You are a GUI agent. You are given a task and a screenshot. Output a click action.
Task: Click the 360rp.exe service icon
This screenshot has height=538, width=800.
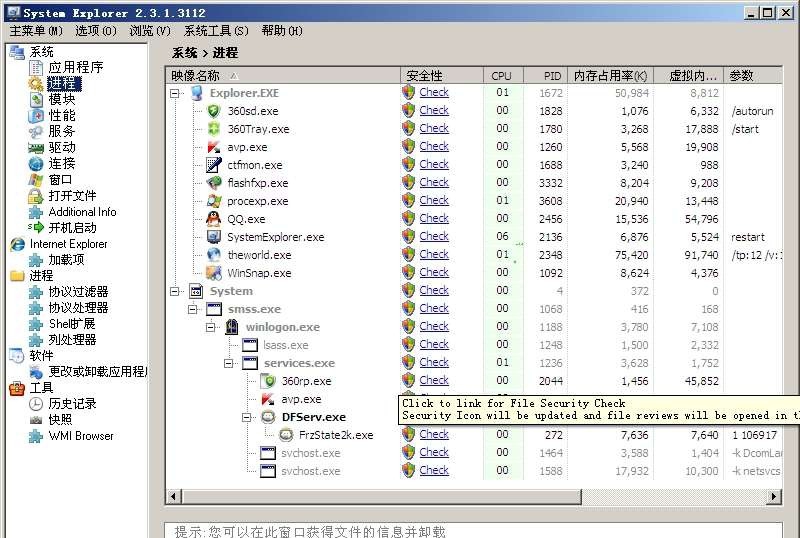tap(267, 381)
